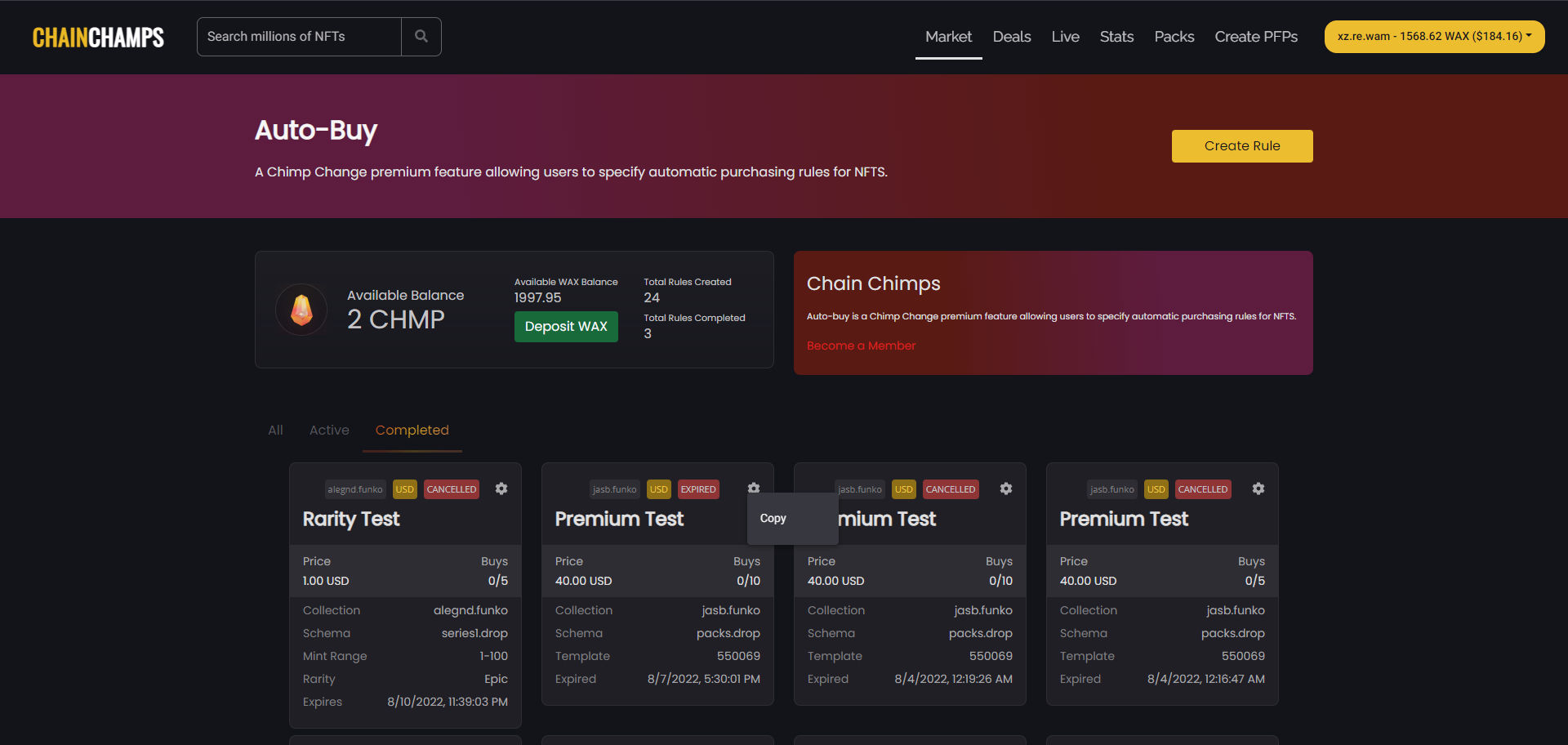Image resolution: width=1568 pixels, height=745 pixels.
Task: Click 0/5 buys on Rarity Test card
Action: click(498, 581)
